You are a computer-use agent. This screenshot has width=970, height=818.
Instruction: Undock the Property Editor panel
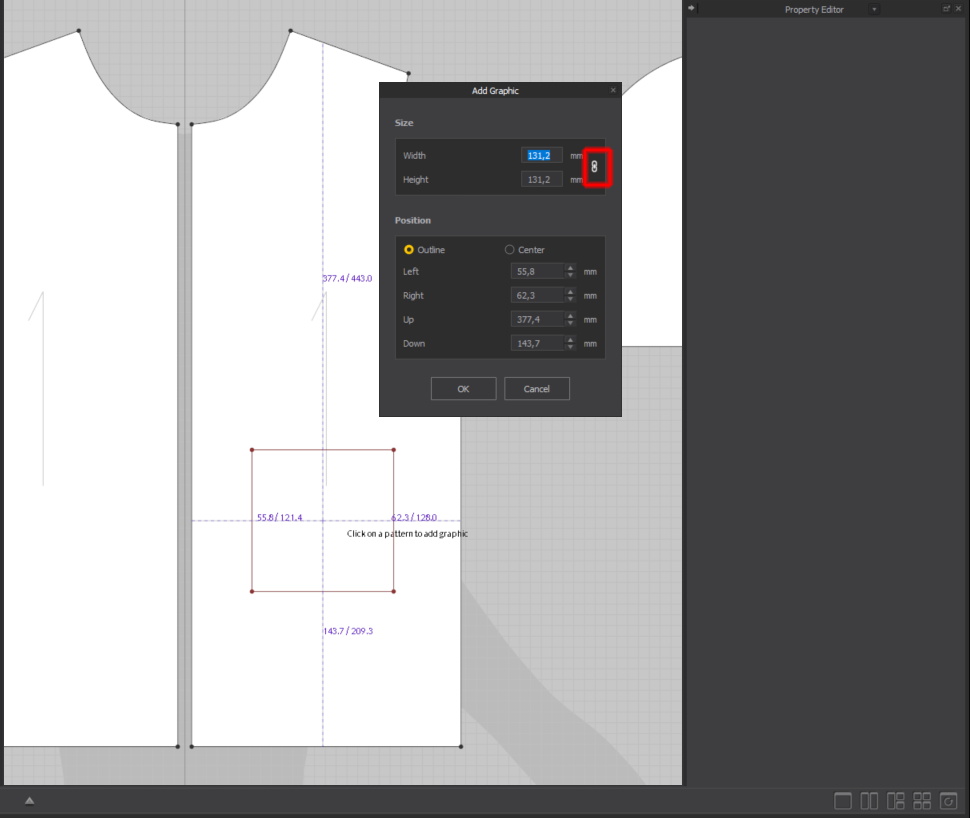[x=946, y=8]
